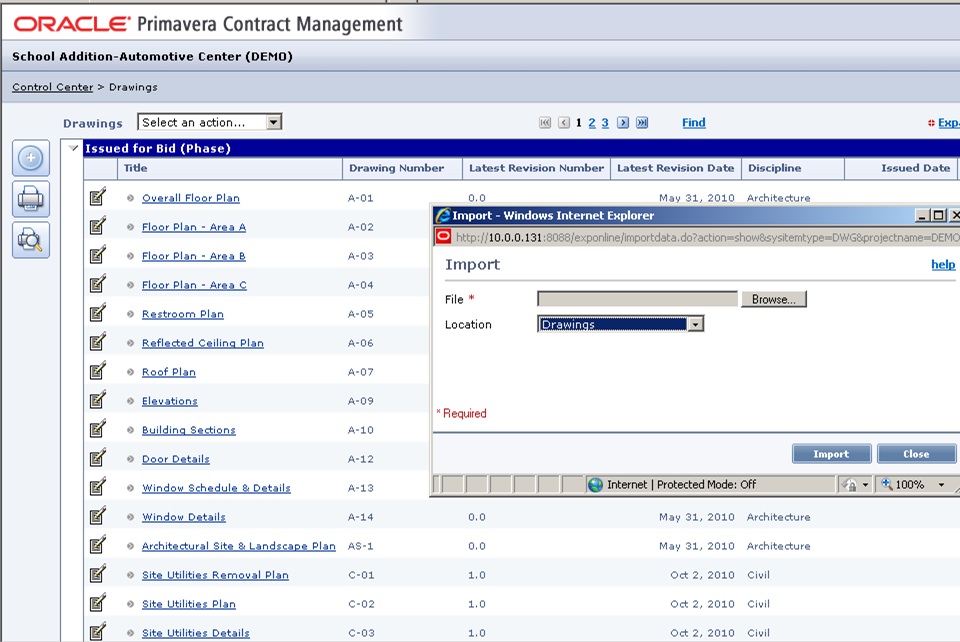Click edit icon for Roof Plan row
960x642 pixels.
[97, 371]
